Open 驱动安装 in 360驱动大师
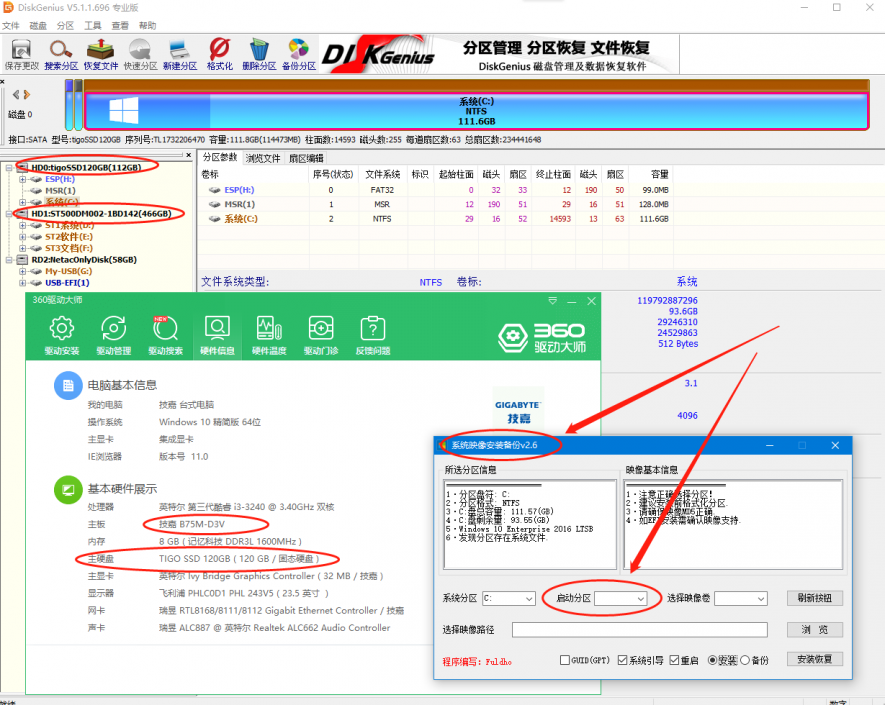Screen dimensions: 885x705 [62, 336]
